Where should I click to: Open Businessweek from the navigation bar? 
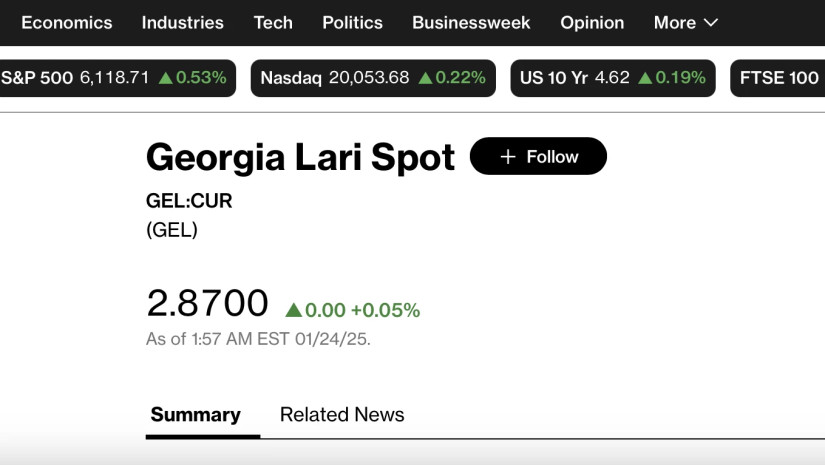point(471,22)
